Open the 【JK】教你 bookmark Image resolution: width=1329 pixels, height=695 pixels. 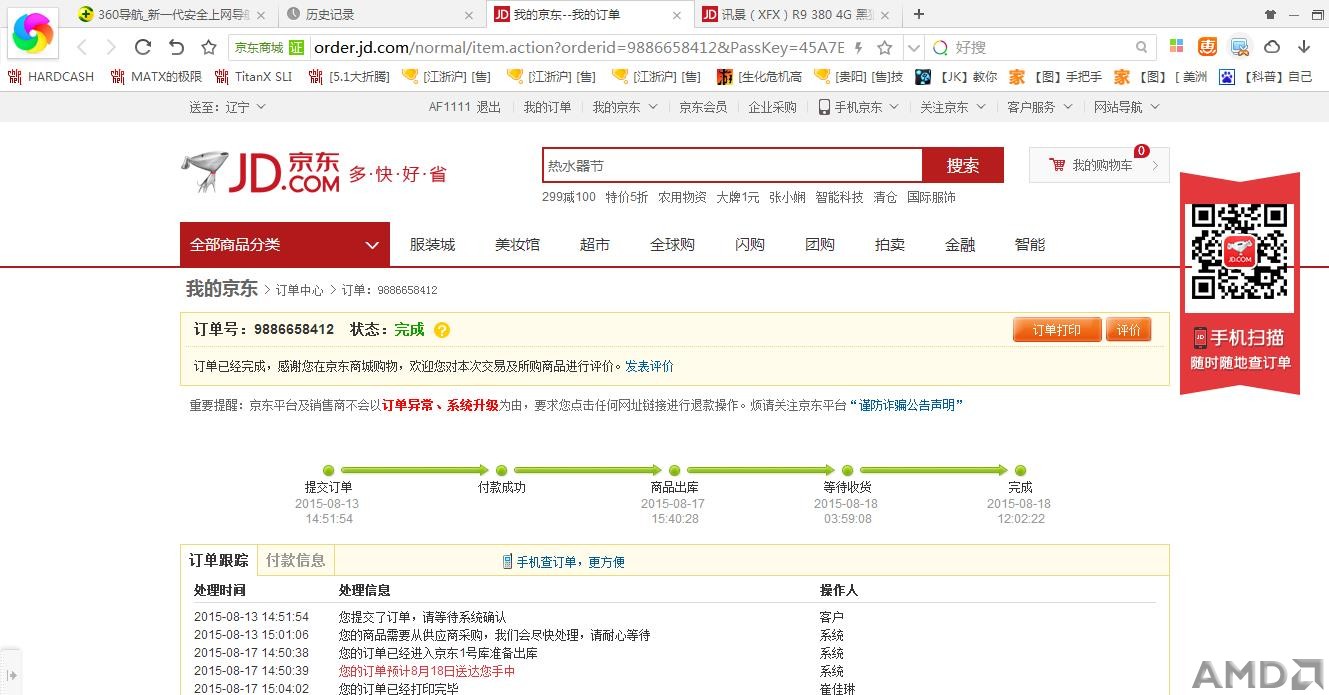click(x=956, y=76)
